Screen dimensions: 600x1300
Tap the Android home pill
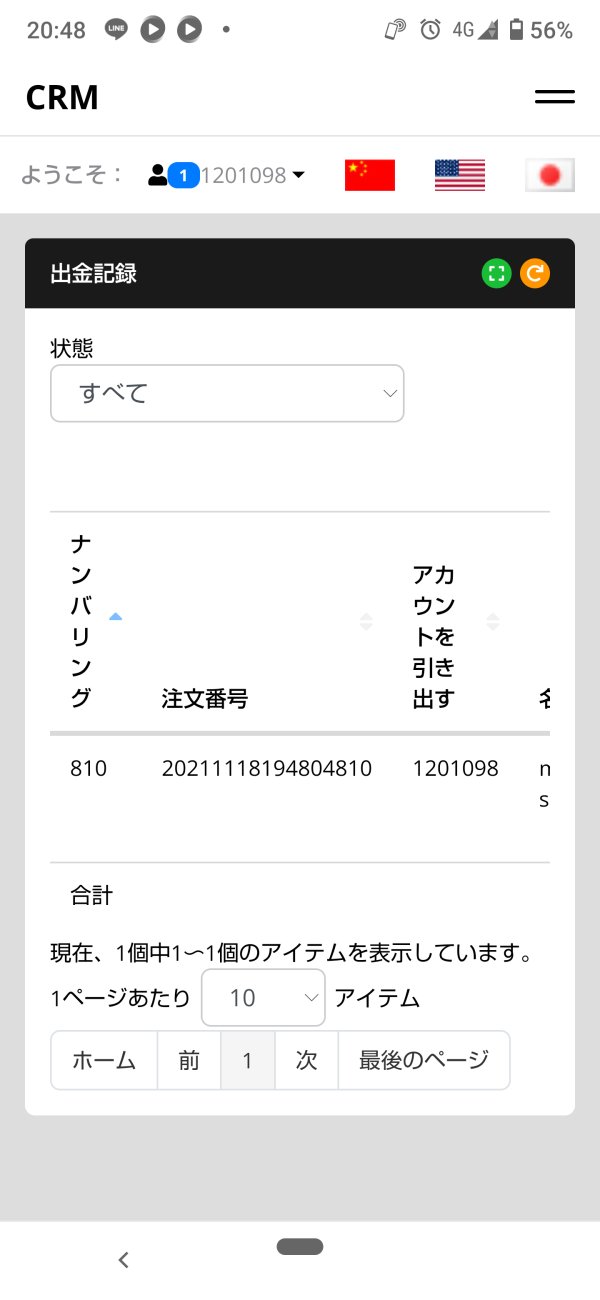tap(300, 1246)
